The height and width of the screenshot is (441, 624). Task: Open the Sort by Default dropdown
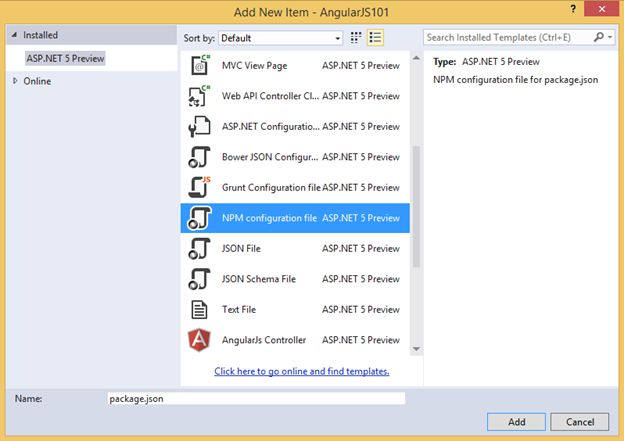click(281, 38)
